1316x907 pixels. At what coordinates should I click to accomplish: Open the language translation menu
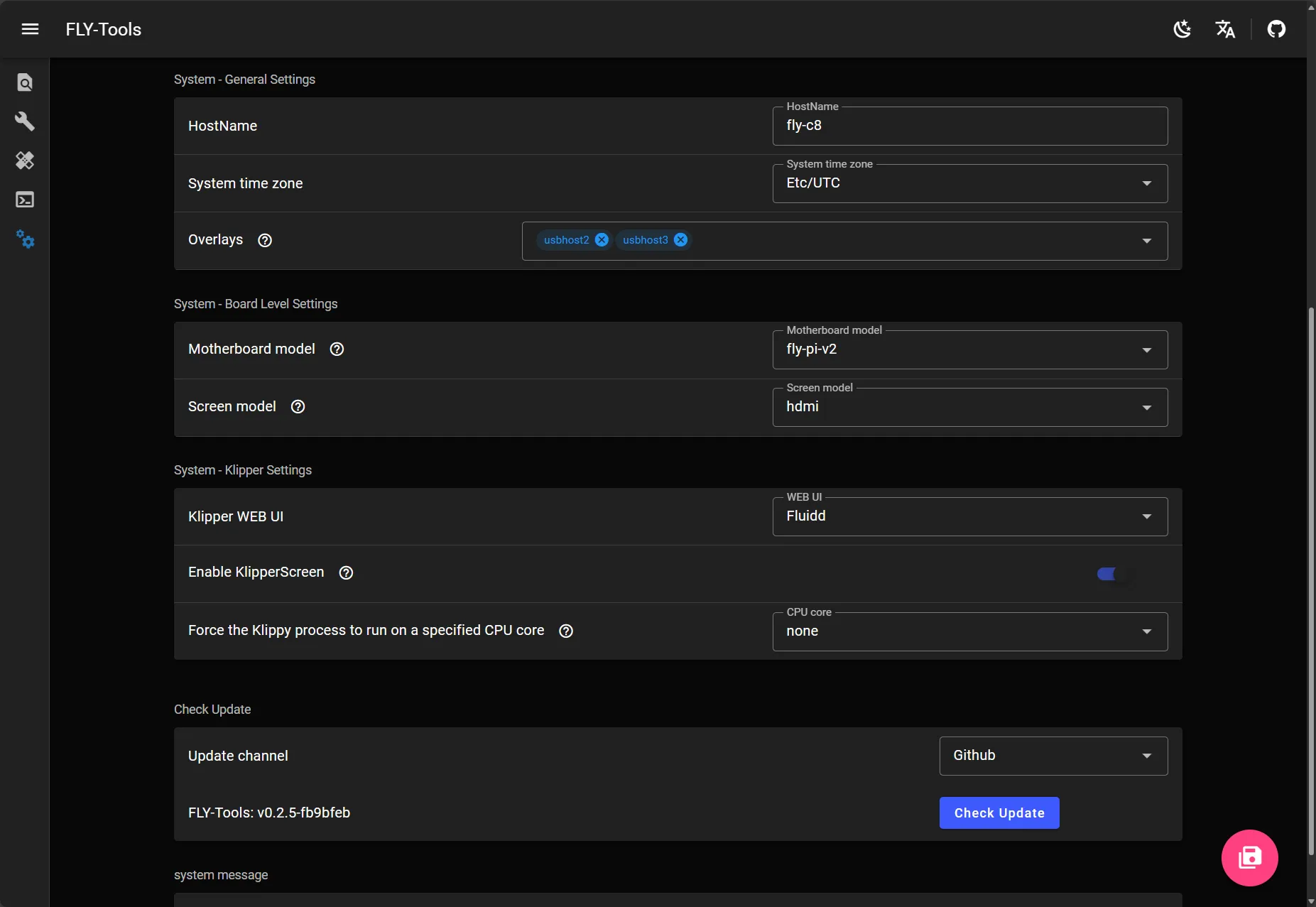coord(1225,29)
